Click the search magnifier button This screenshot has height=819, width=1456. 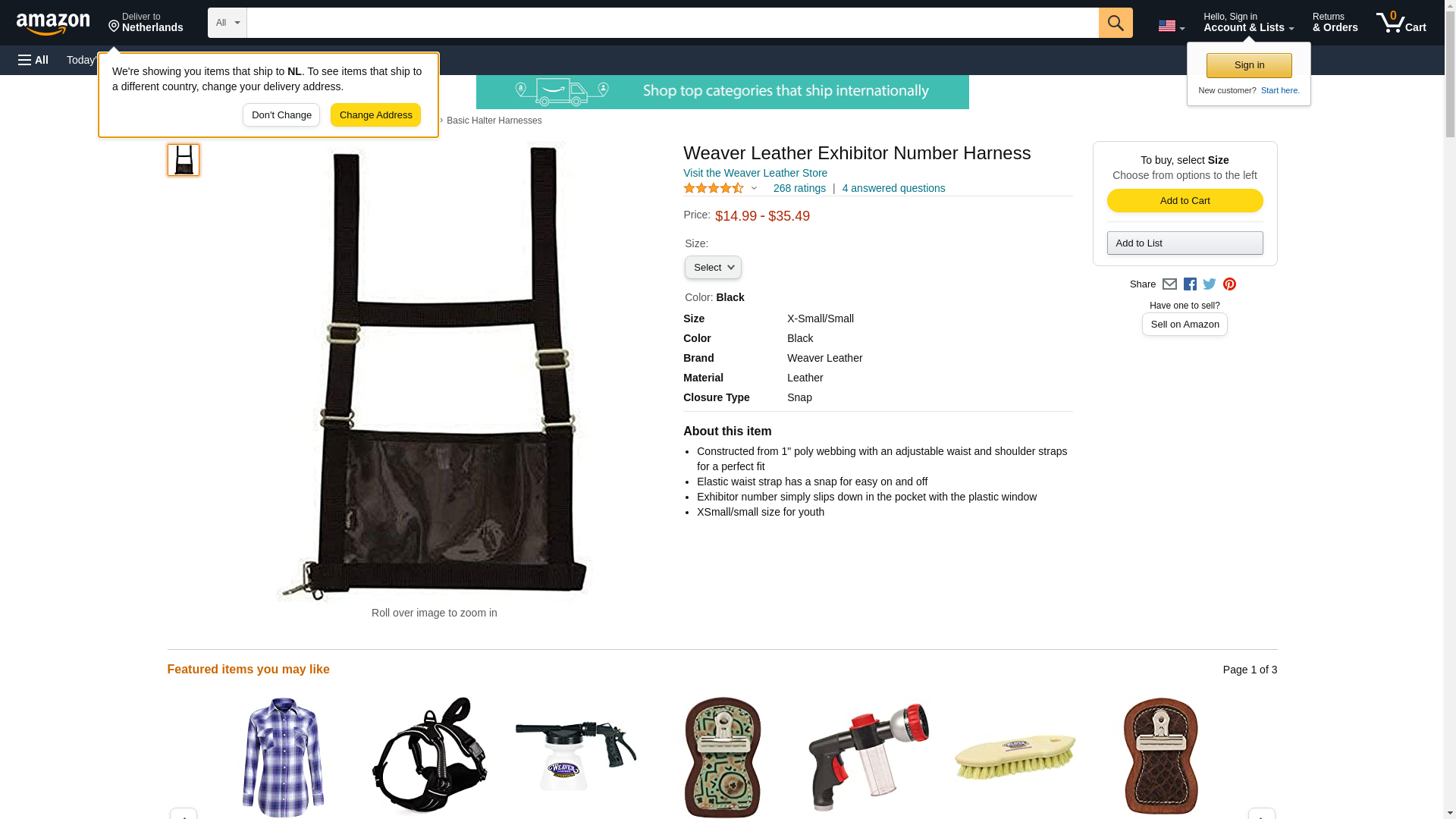pos(1115,23)
